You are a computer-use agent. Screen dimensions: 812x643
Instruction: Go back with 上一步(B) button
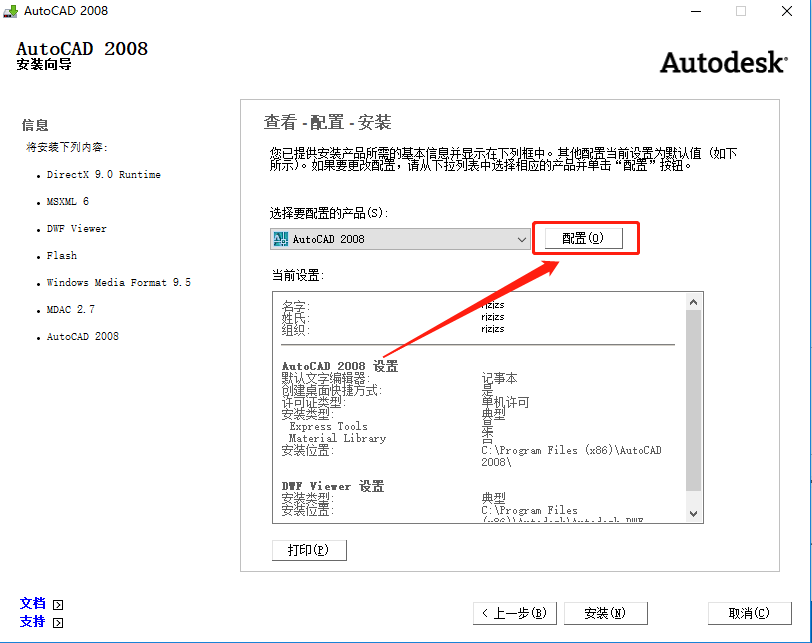[514, 613]
